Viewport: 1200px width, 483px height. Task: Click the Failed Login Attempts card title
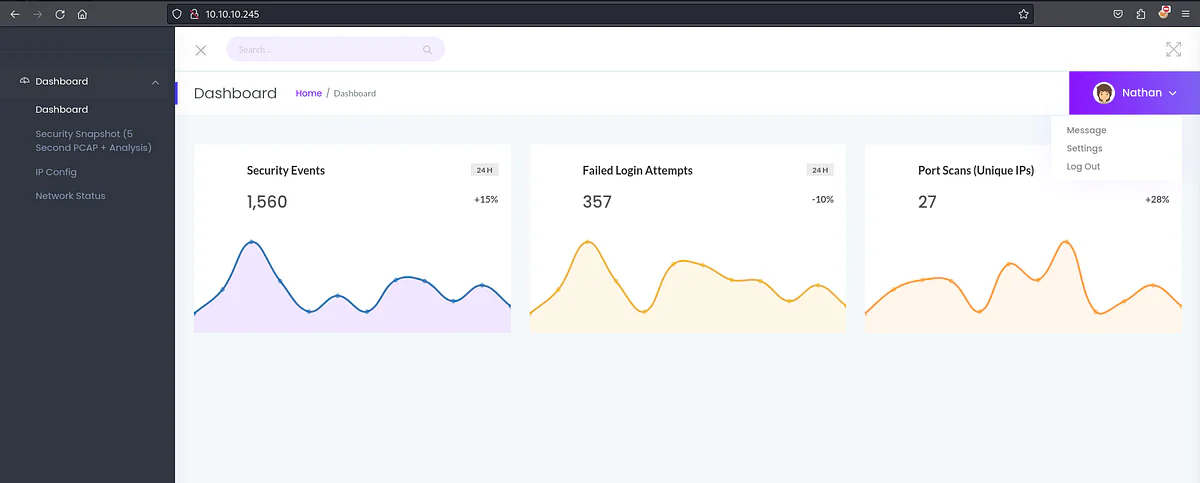(638, 171)
